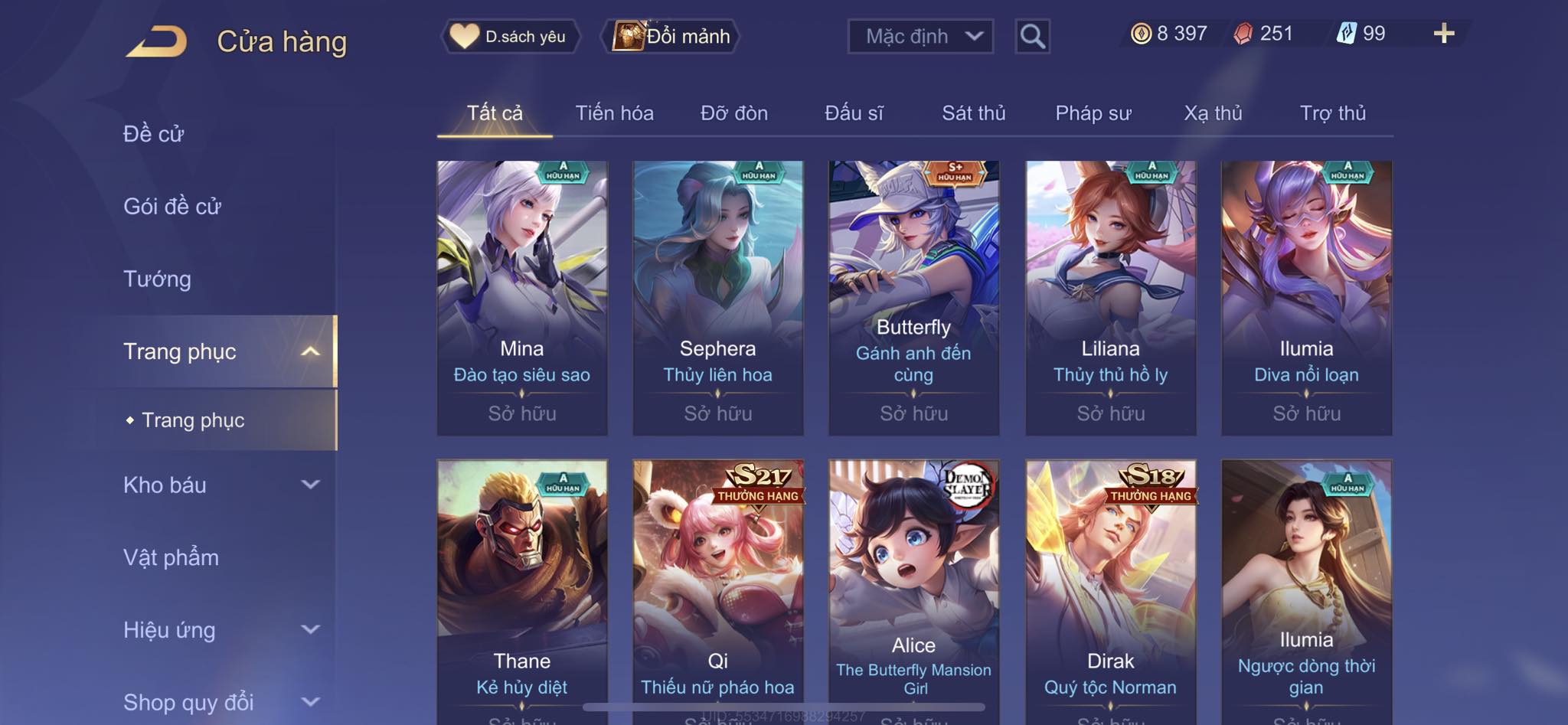The width and height of the screenshot is (1568, 725).
Task: Expand the Shop quy đổi section
Action: [x=310, y=702]
